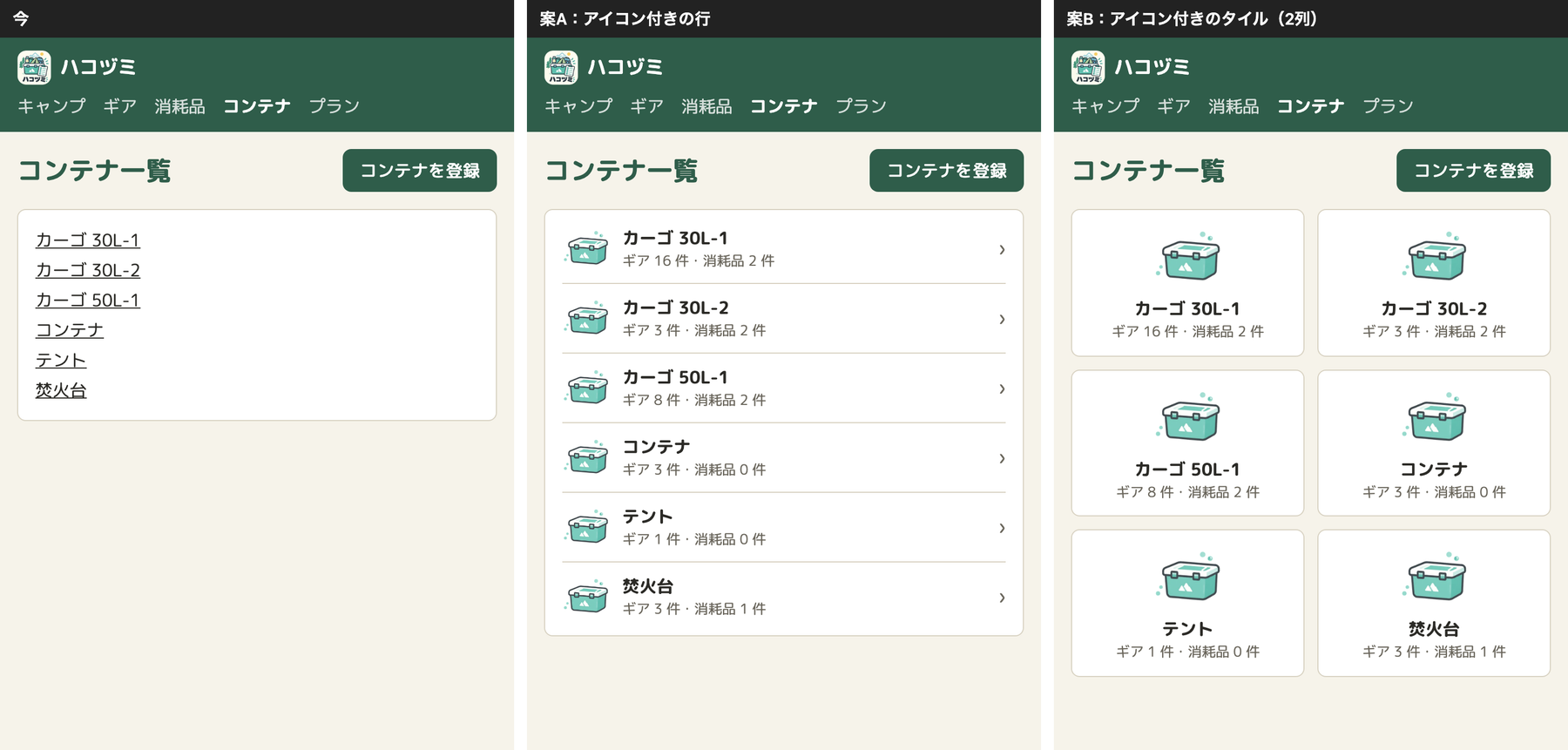Image resolution: width=1568 pixels, height=750 pixels.
Task: Click the container icon in the 案A カーゴ 50L-1 row
Action: [586, 388]
